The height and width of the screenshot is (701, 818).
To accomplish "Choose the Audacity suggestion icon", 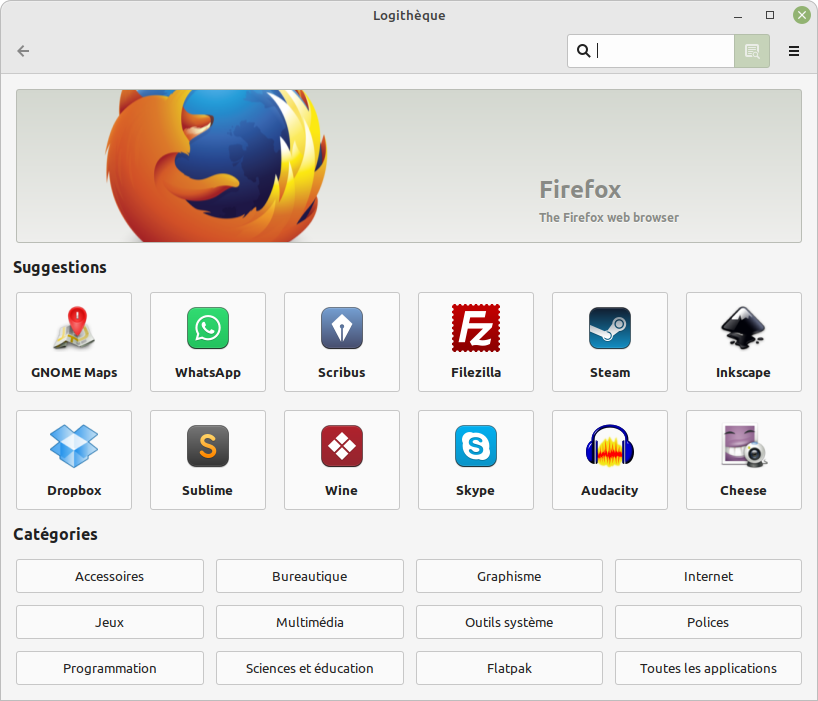I will 609,446.
